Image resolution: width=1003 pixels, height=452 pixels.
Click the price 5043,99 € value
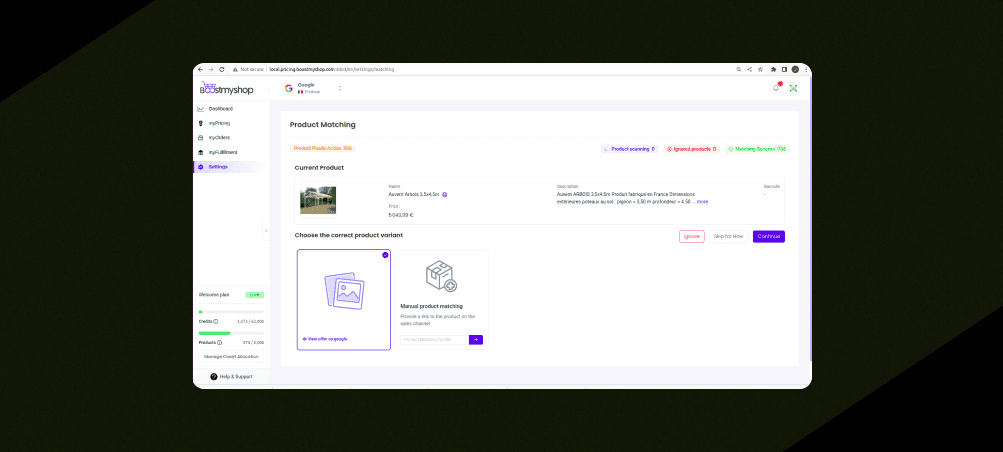coord(400,215)
